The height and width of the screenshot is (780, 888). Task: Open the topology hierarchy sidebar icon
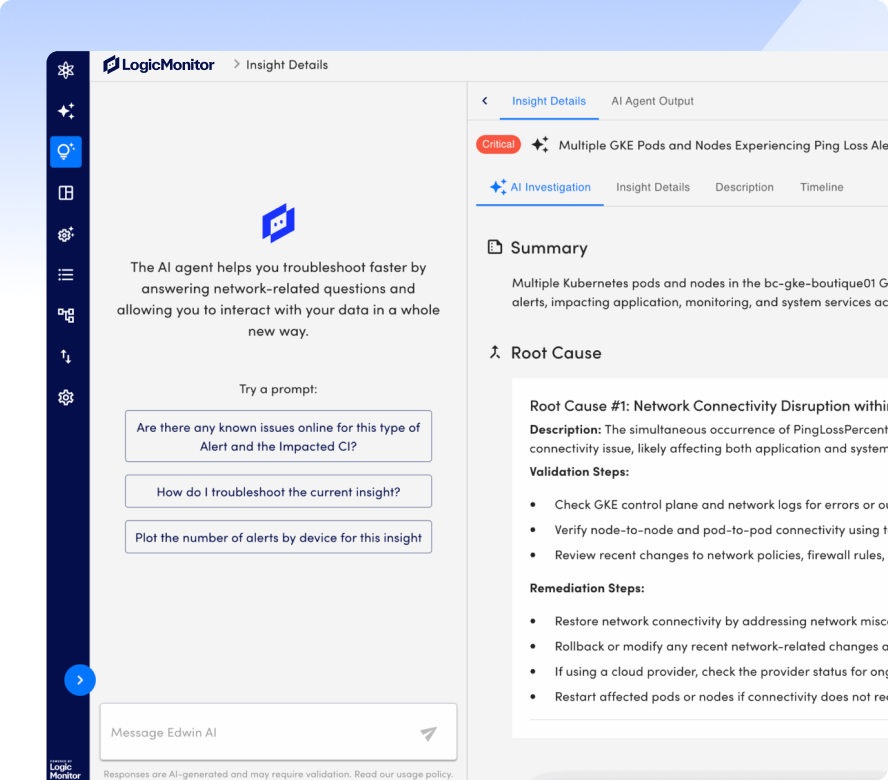click(66, 316)
